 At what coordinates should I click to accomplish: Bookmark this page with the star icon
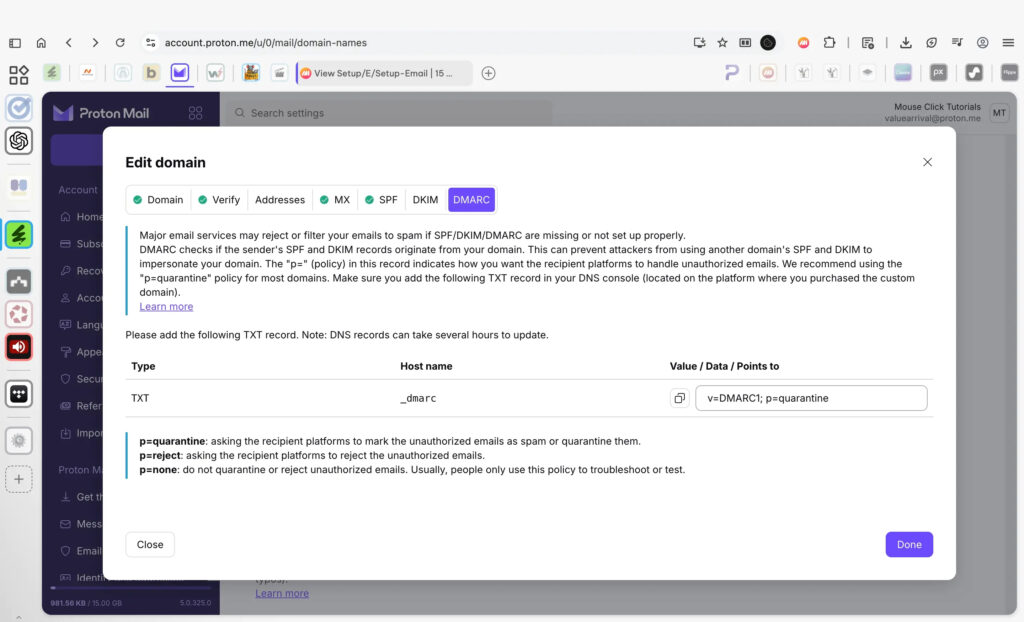[x=722, y=43]
